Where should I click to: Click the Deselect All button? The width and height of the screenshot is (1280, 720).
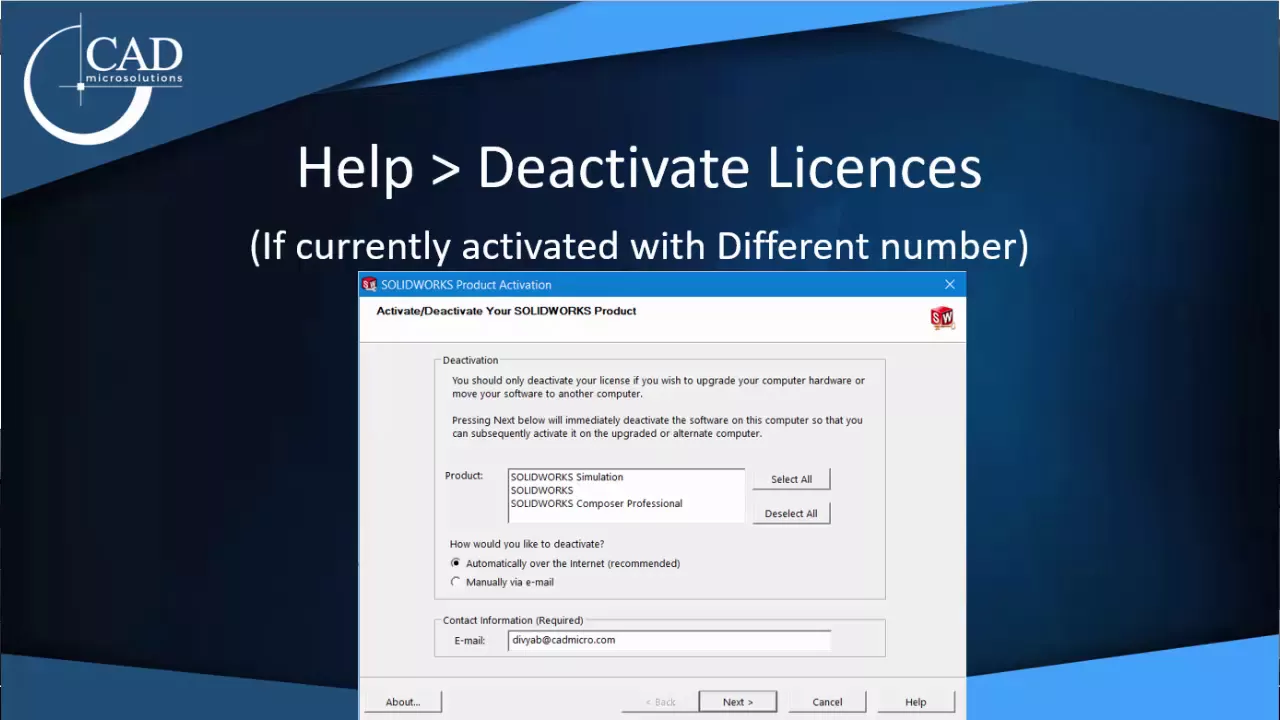click(791, 513)
